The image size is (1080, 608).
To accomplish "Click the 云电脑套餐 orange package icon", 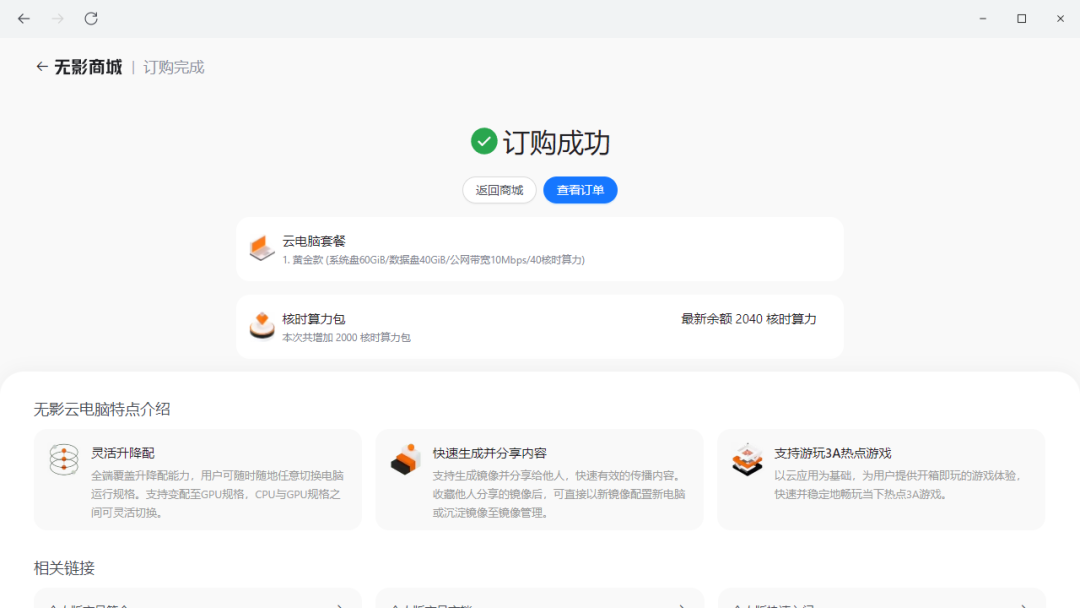I will (x=261, y=248).
